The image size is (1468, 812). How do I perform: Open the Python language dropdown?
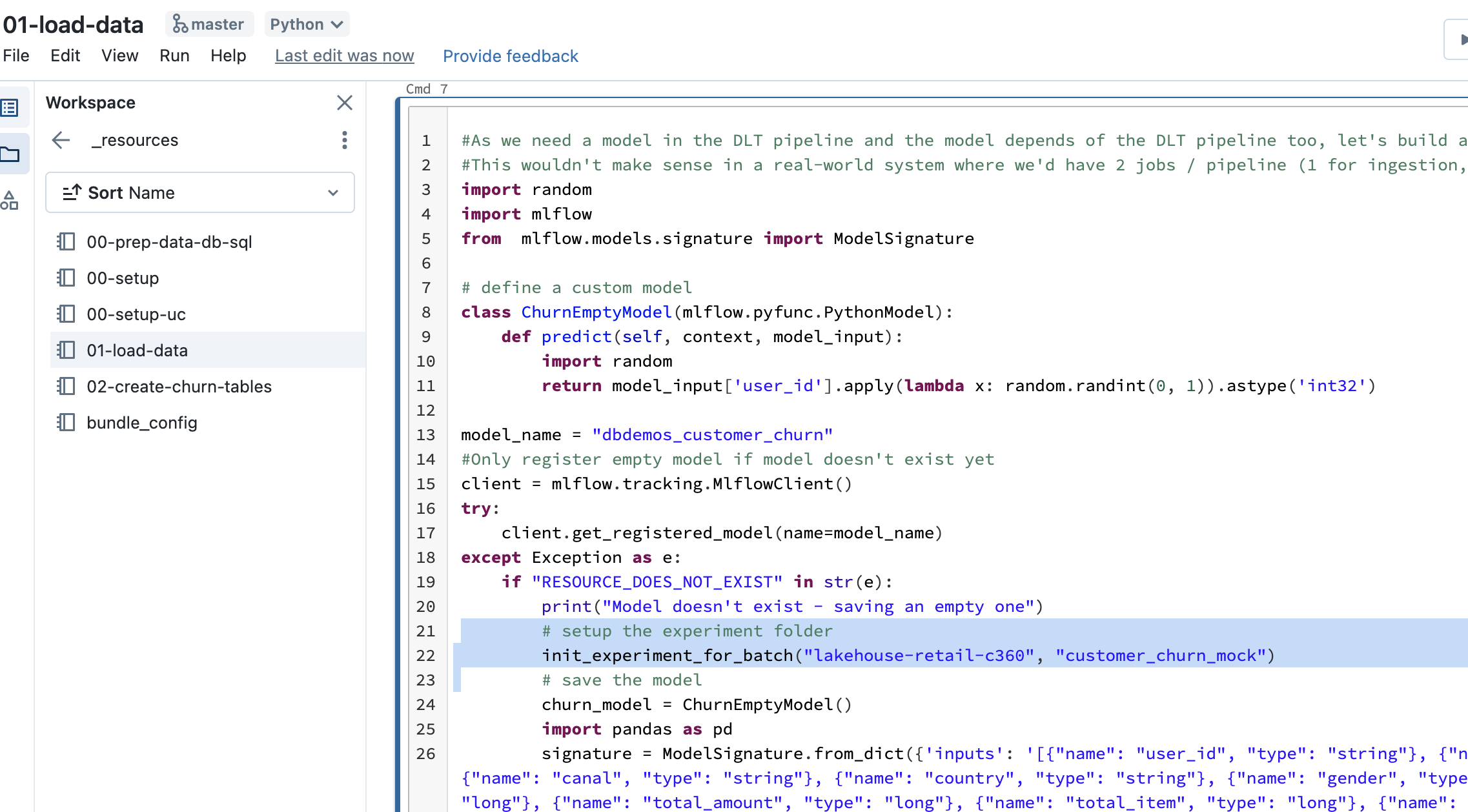coord(307,25)
